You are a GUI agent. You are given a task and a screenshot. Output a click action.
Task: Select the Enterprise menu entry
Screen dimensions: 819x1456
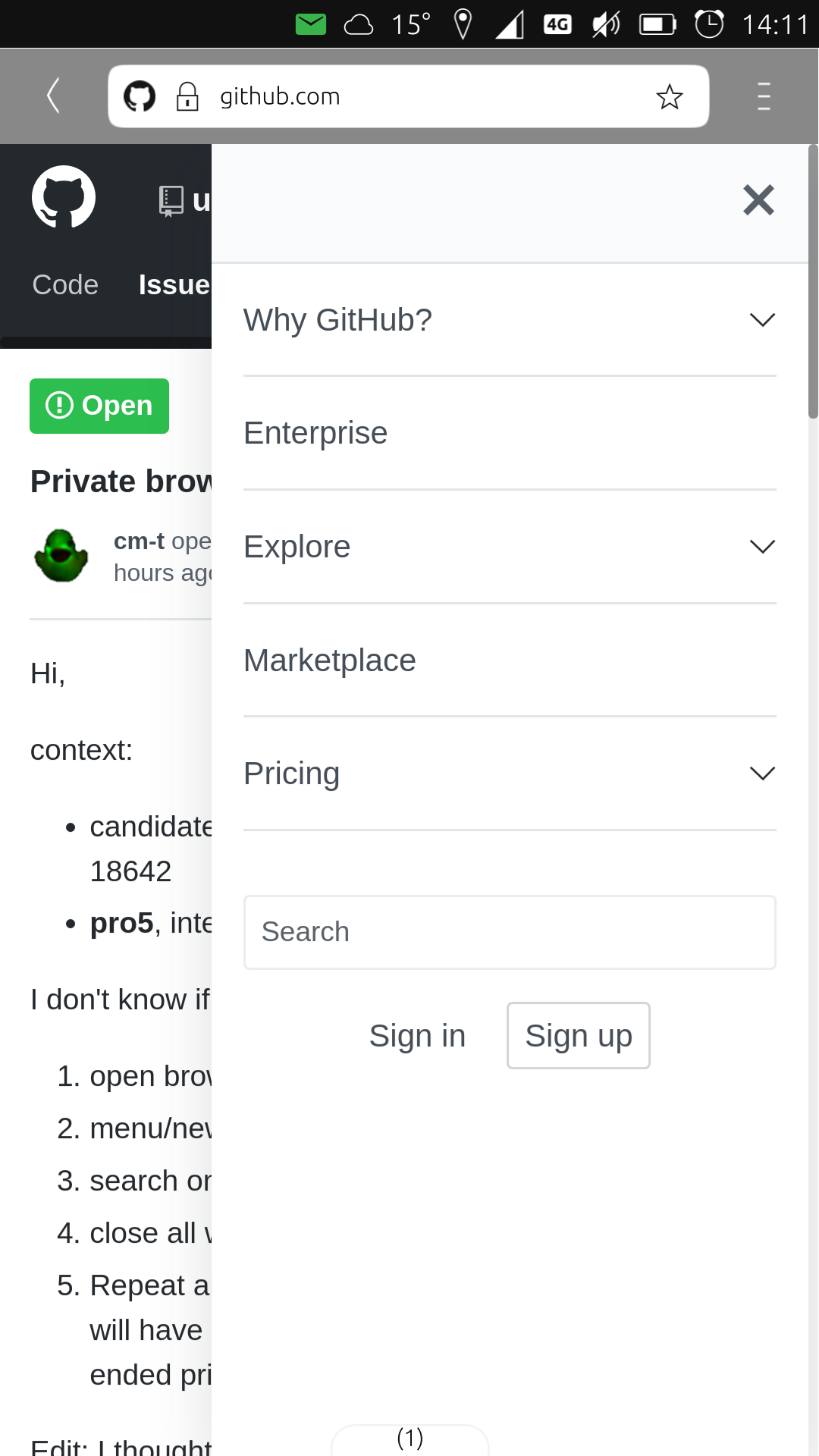(x=315, y=432)
